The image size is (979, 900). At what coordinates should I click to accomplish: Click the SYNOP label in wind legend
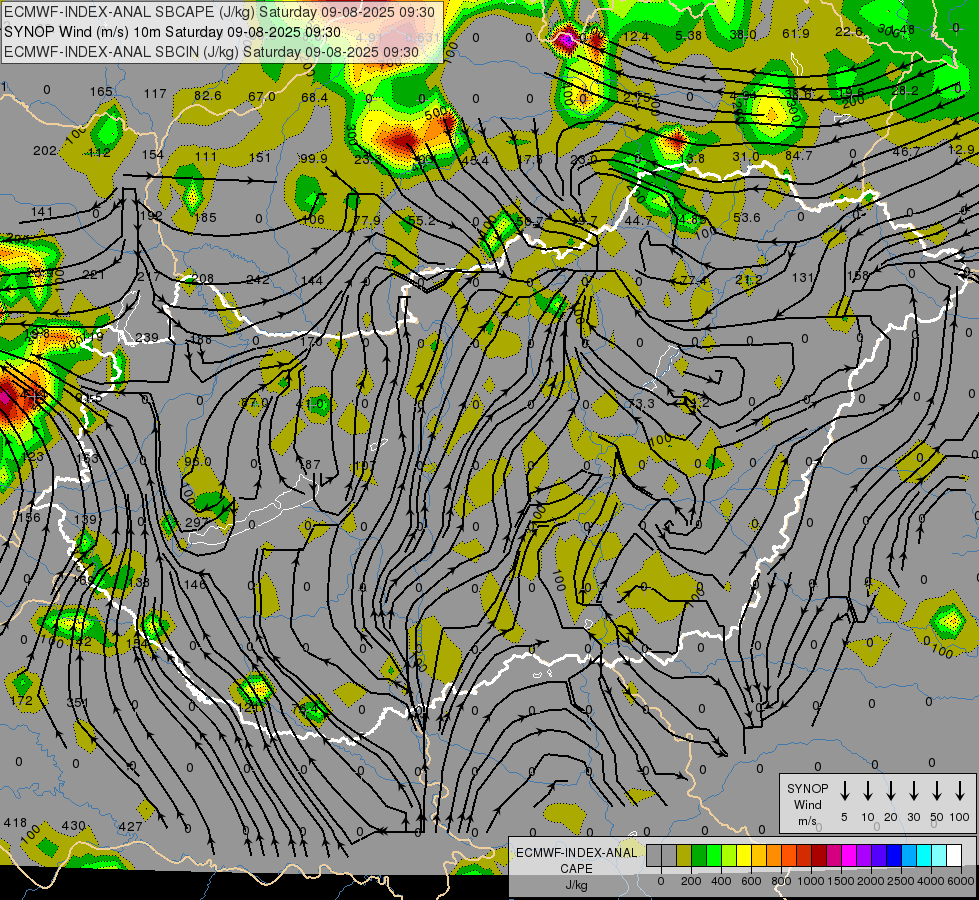[x=807, y=788]
